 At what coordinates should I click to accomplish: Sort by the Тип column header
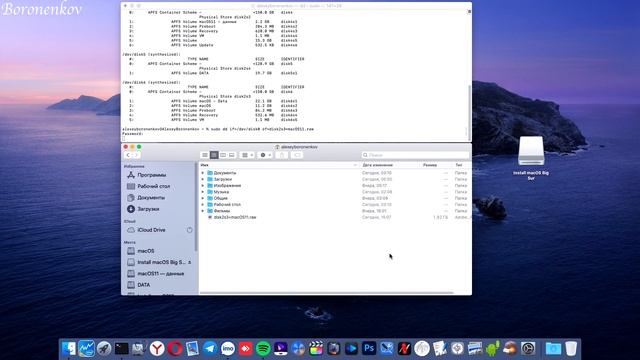tap(459, 165)
